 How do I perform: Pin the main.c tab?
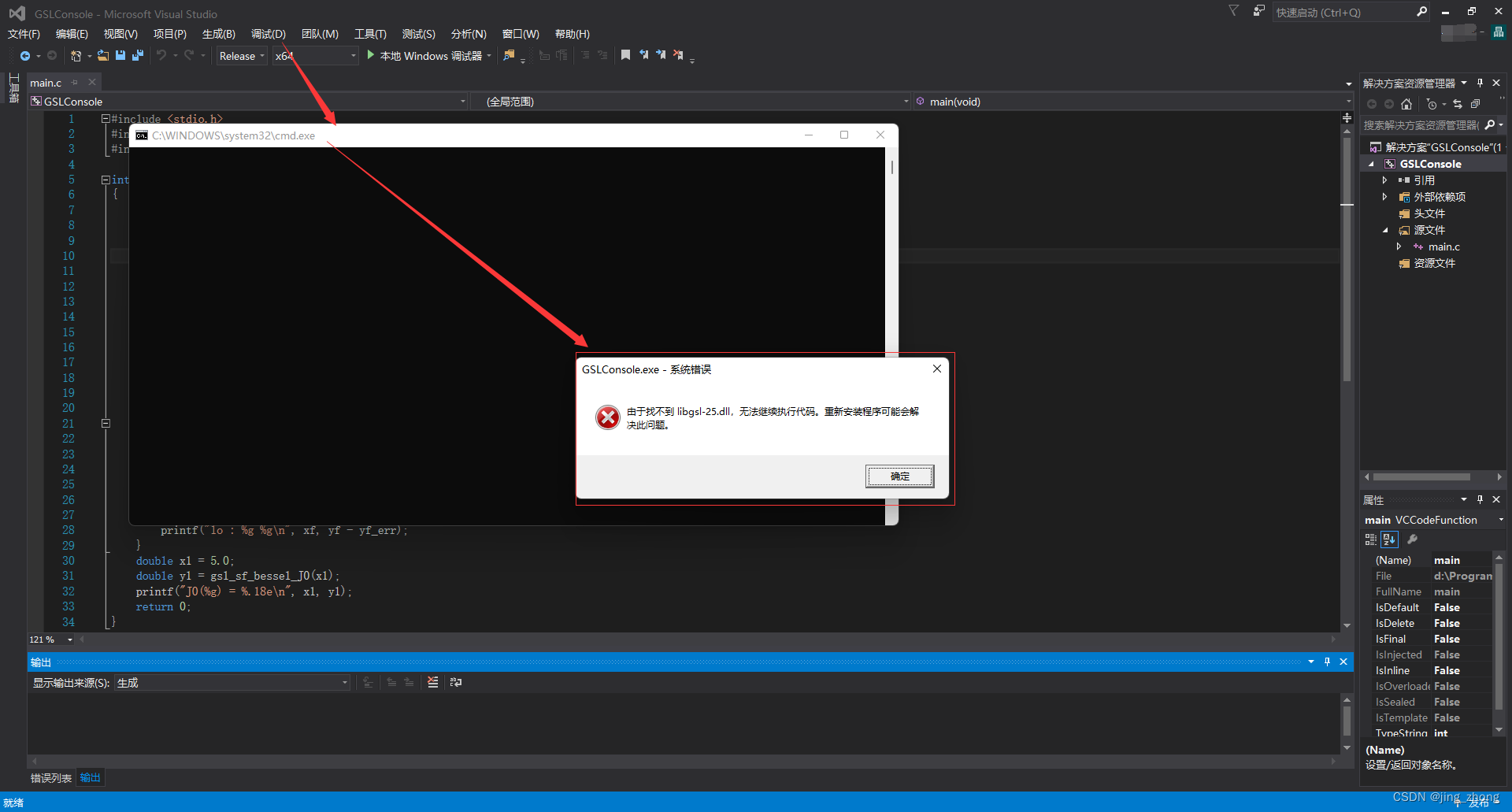click(75, 82)
